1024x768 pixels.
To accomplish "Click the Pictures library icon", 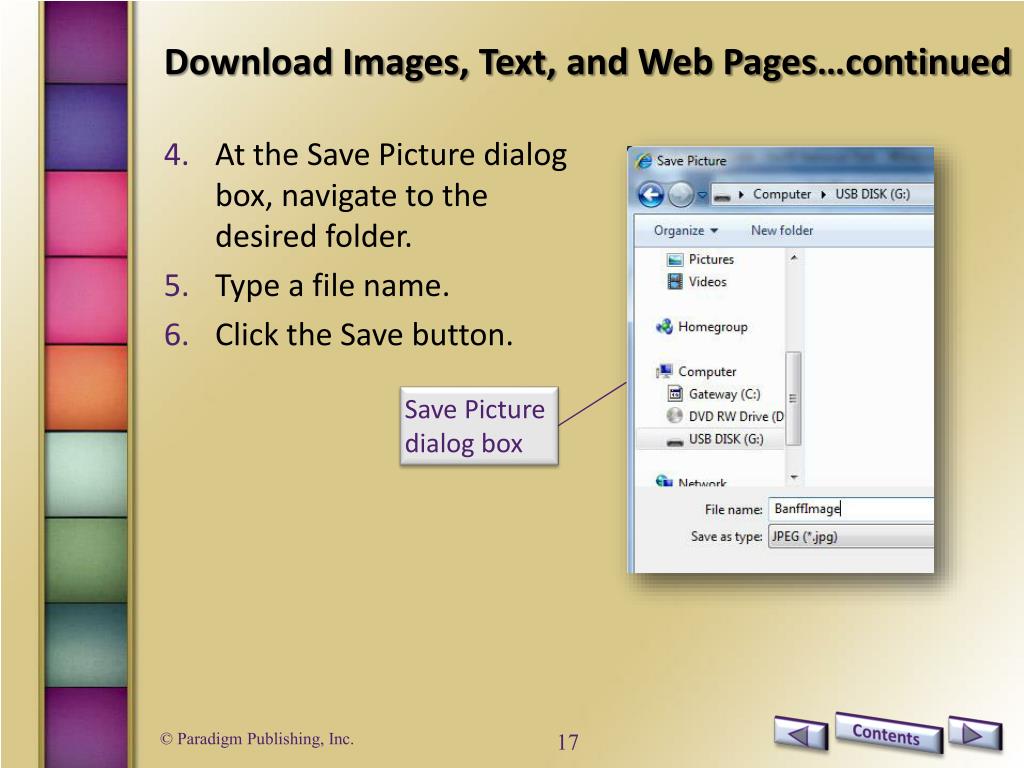I will [x=675, y=260].
